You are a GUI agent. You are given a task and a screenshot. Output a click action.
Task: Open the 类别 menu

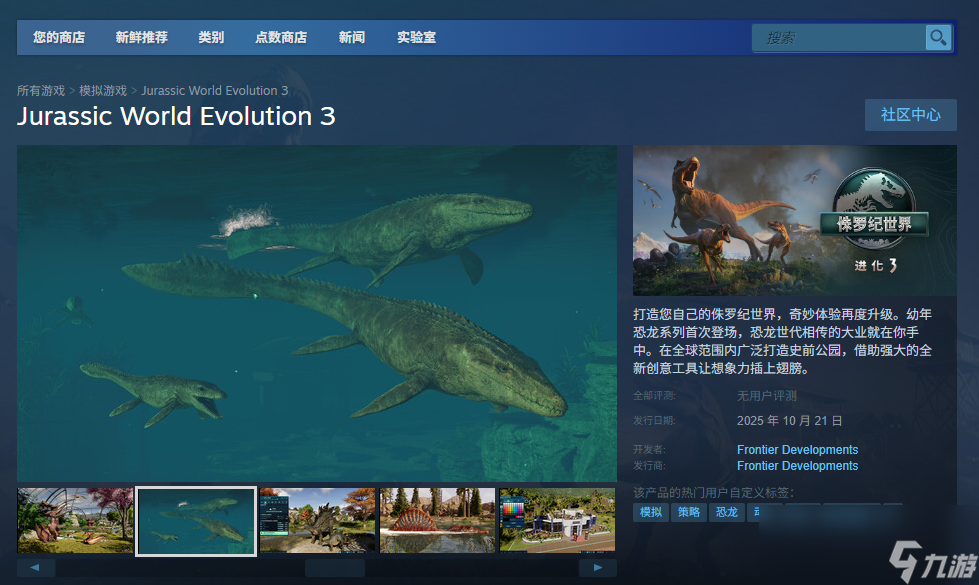point(211,37)
